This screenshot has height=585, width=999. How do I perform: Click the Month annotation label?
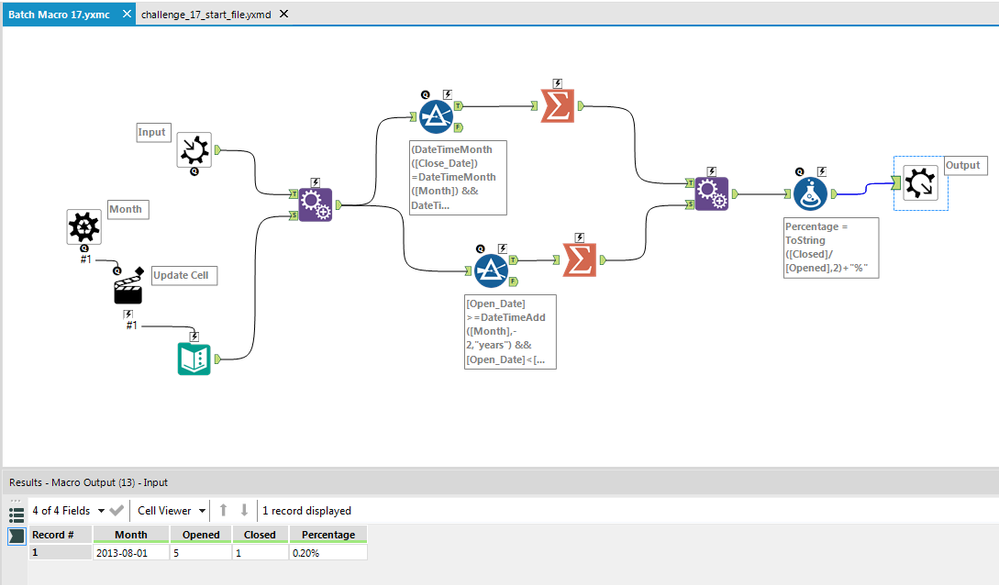click(127, 209)
